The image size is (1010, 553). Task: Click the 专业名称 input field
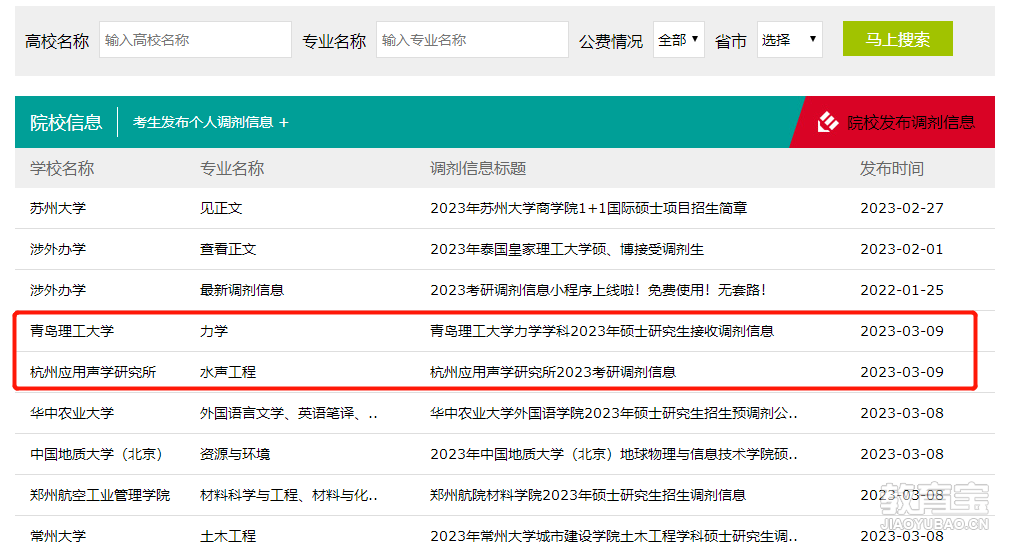point(472,40)
